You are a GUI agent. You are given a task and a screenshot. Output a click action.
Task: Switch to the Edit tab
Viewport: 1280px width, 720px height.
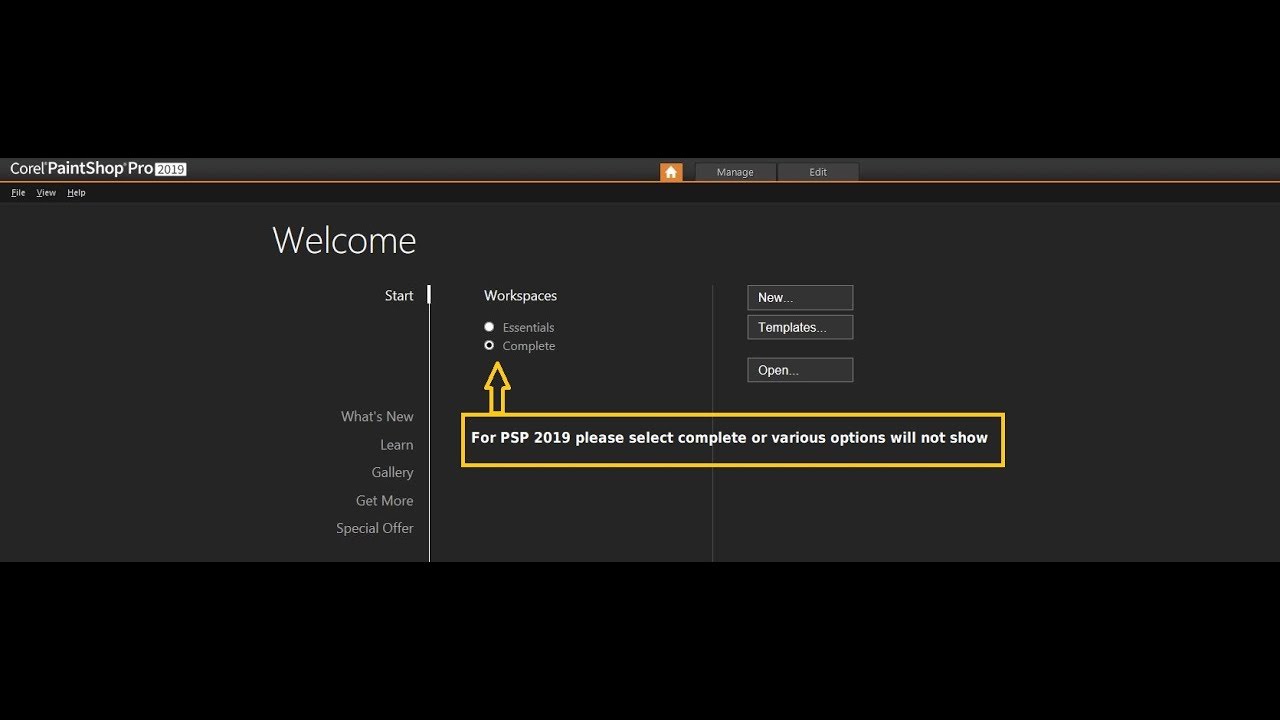tap(818, 172)
